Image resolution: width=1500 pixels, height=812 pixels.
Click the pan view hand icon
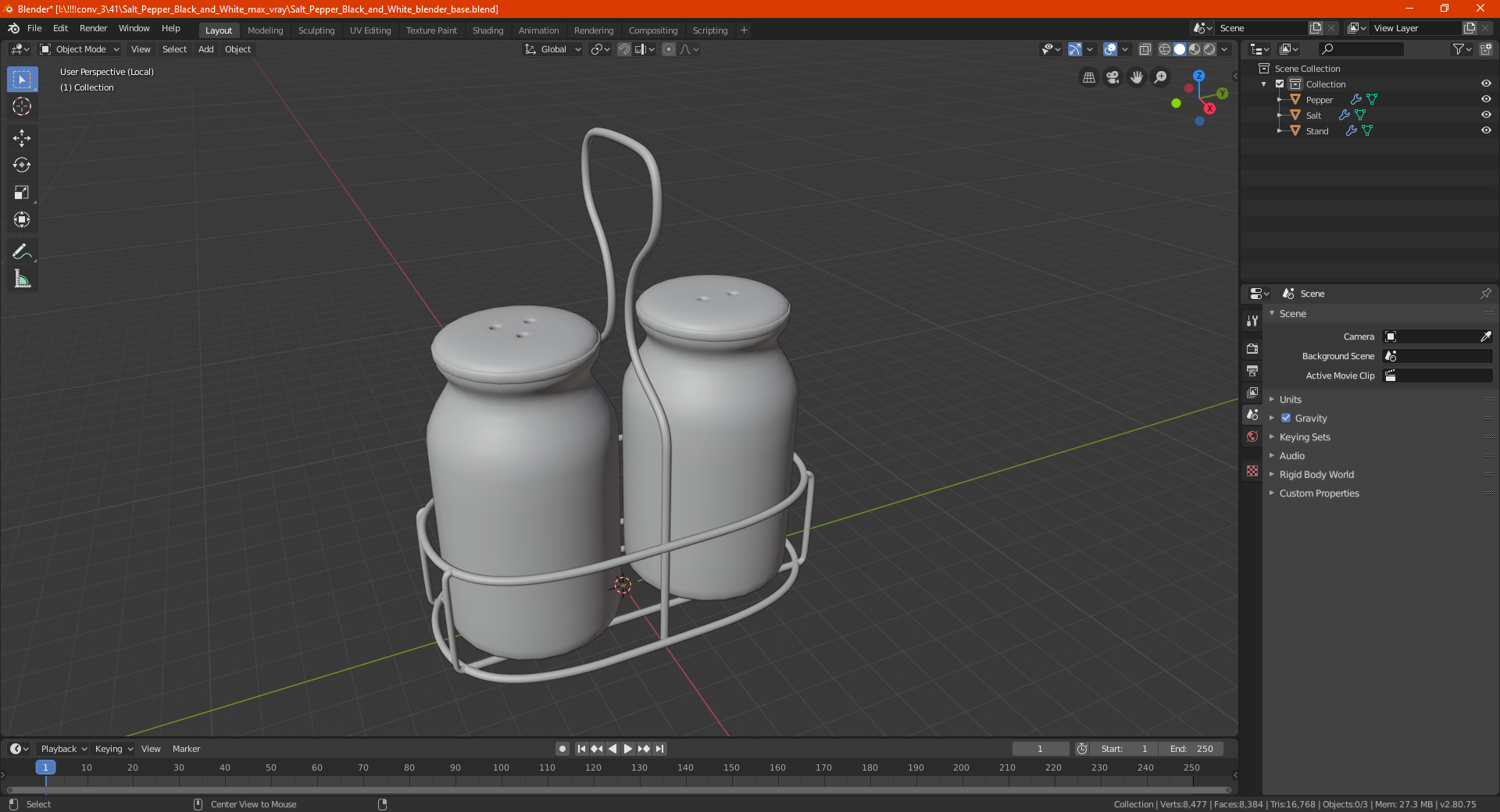1137,77
